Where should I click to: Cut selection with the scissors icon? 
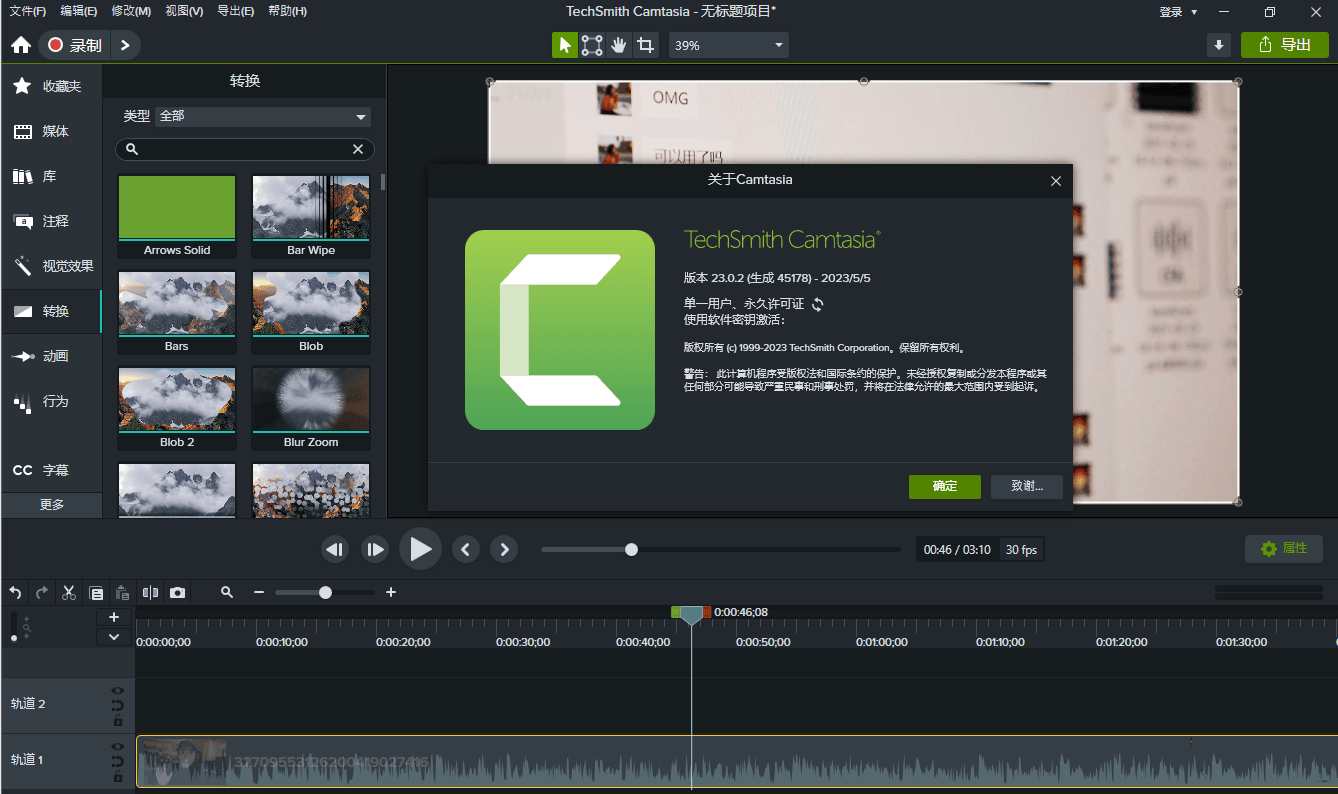pyautogui.click(x=68, y=592)
